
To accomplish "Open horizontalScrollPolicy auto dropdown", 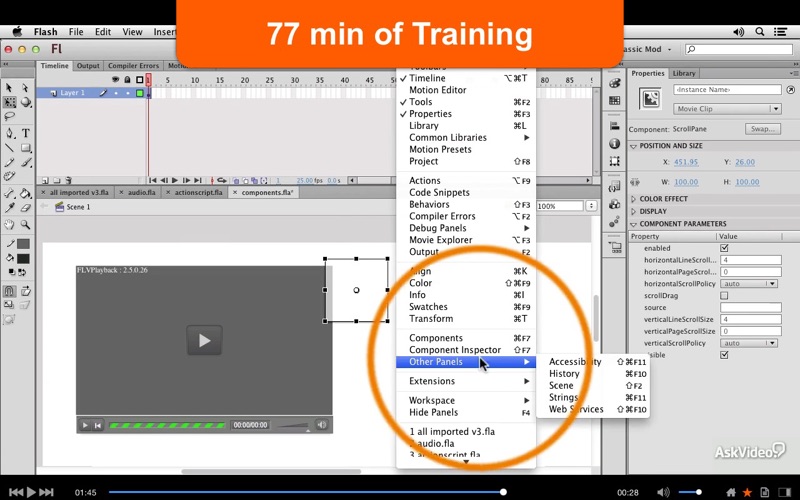I will point(749,284).
